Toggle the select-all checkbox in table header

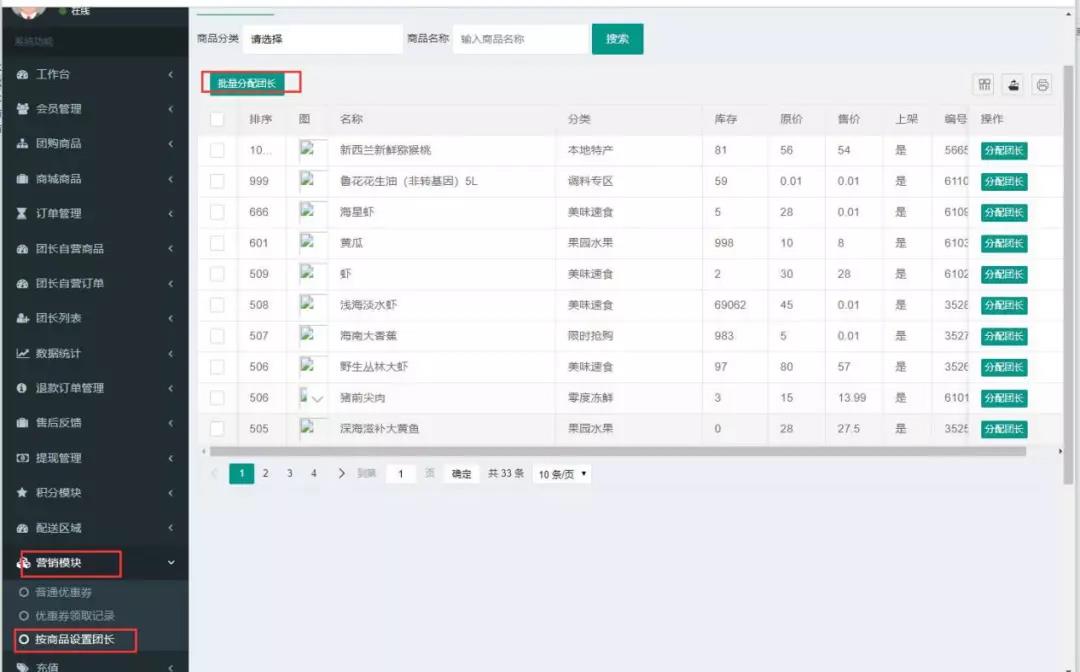coord(217,119)
